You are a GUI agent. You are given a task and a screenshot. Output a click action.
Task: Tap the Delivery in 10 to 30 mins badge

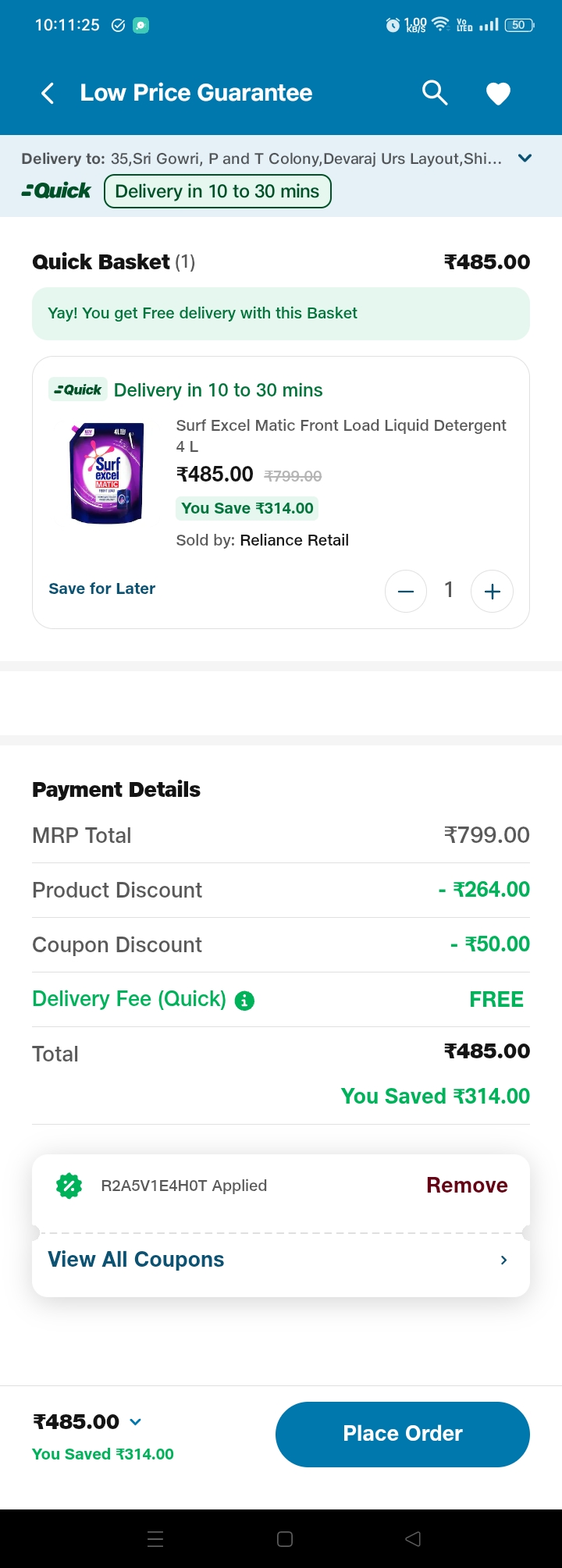pos(218,191)
